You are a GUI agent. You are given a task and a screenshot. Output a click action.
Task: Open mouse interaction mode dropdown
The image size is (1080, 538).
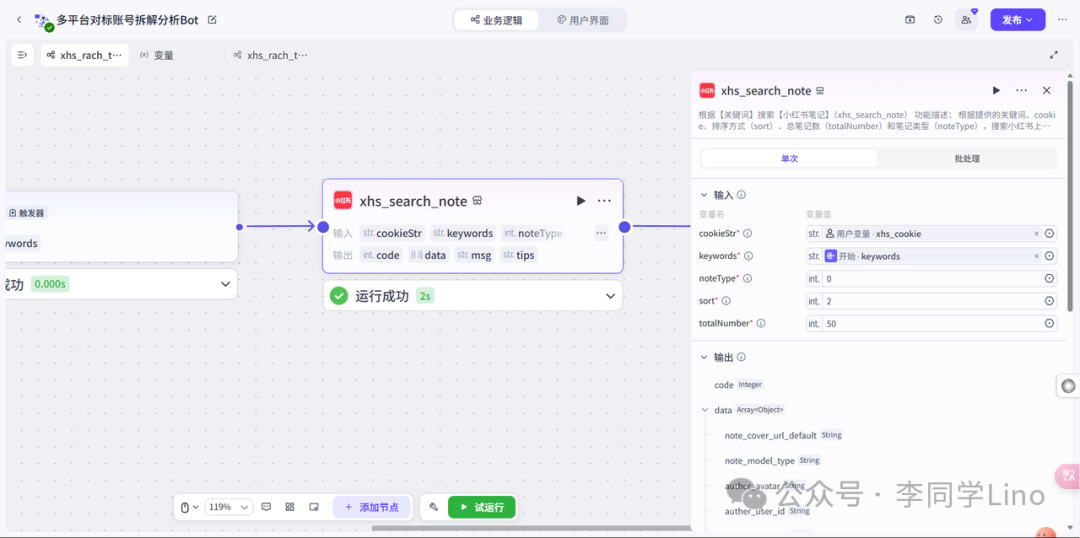coord(189,507)
